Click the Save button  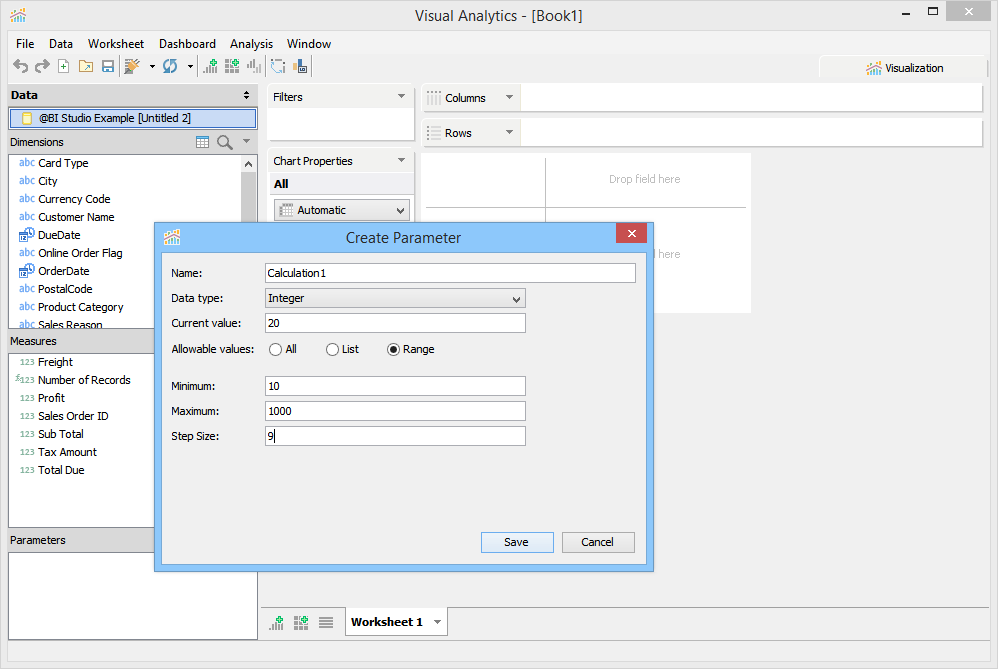coord(517,542)
